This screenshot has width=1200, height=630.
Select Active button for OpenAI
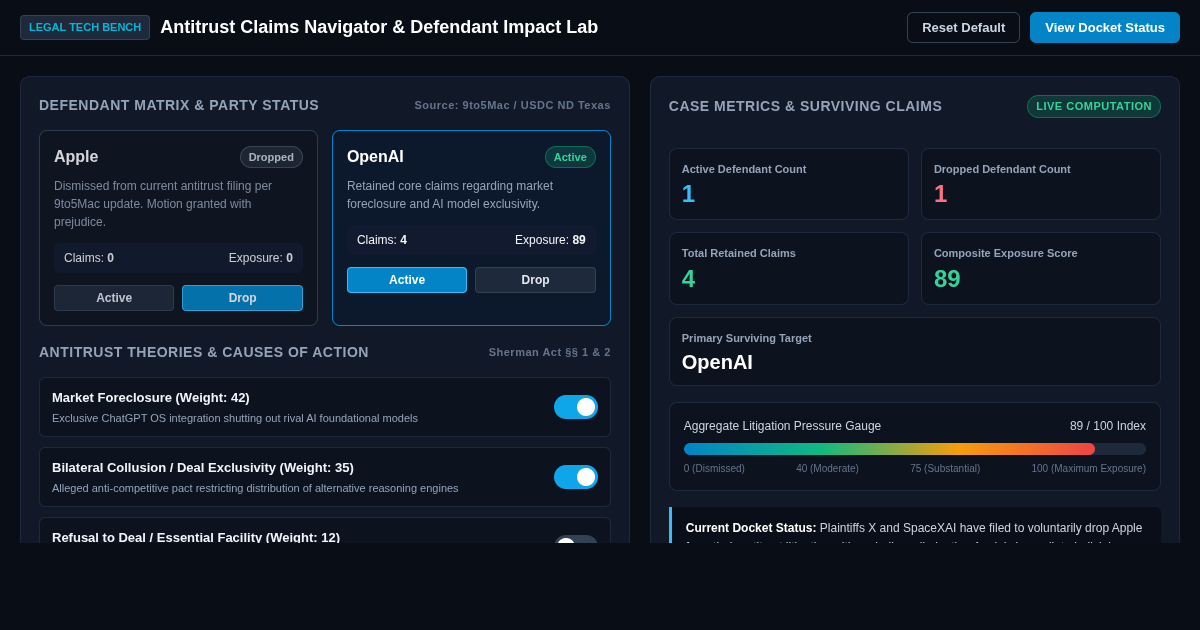407,280
